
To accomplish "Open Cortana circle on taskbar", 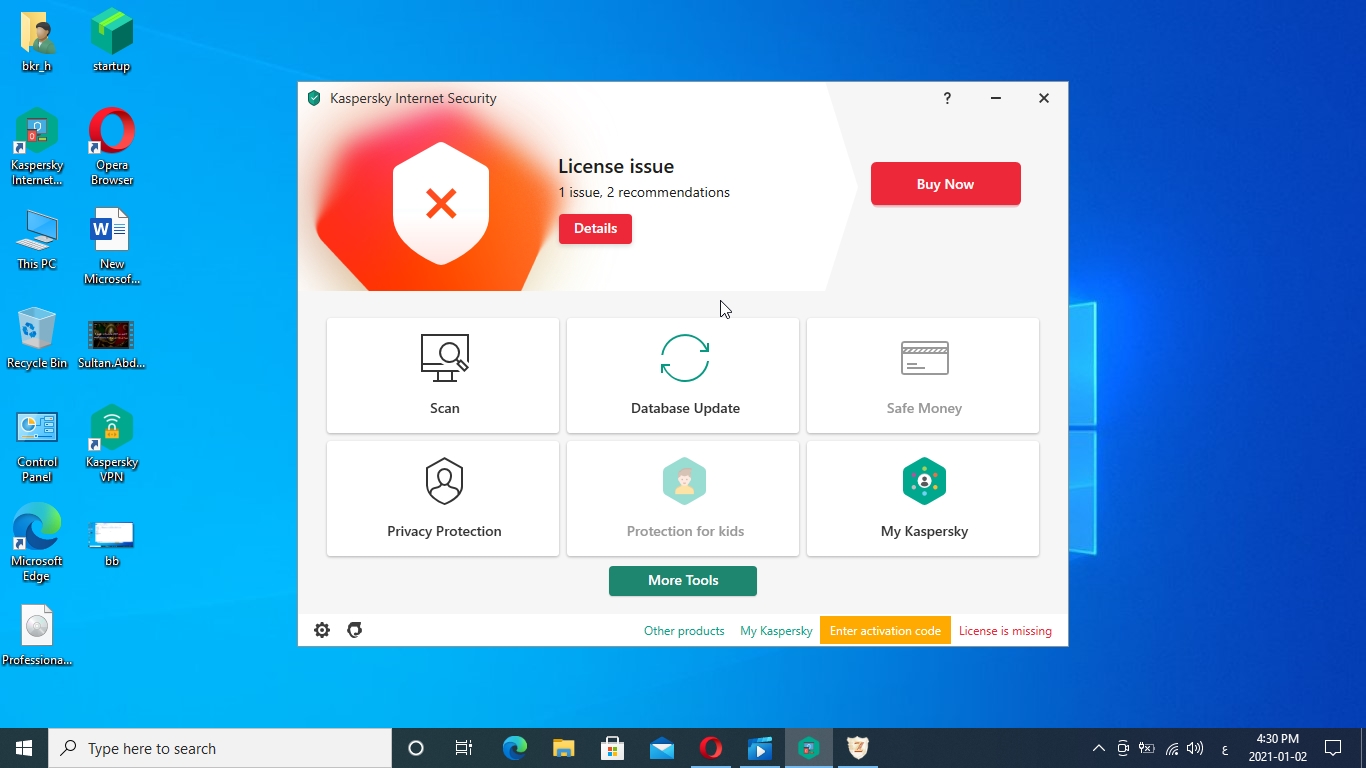I will click(416, 748).
